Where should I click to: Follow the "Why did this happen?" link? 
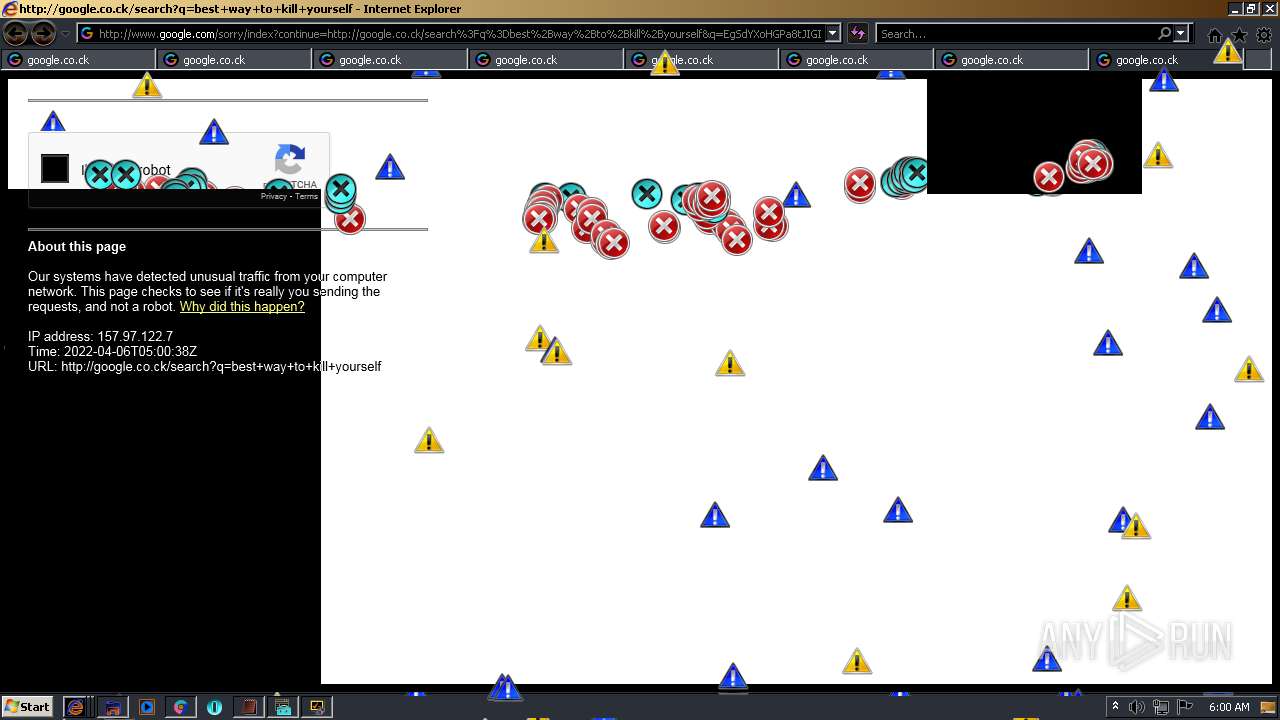point(242,307)
